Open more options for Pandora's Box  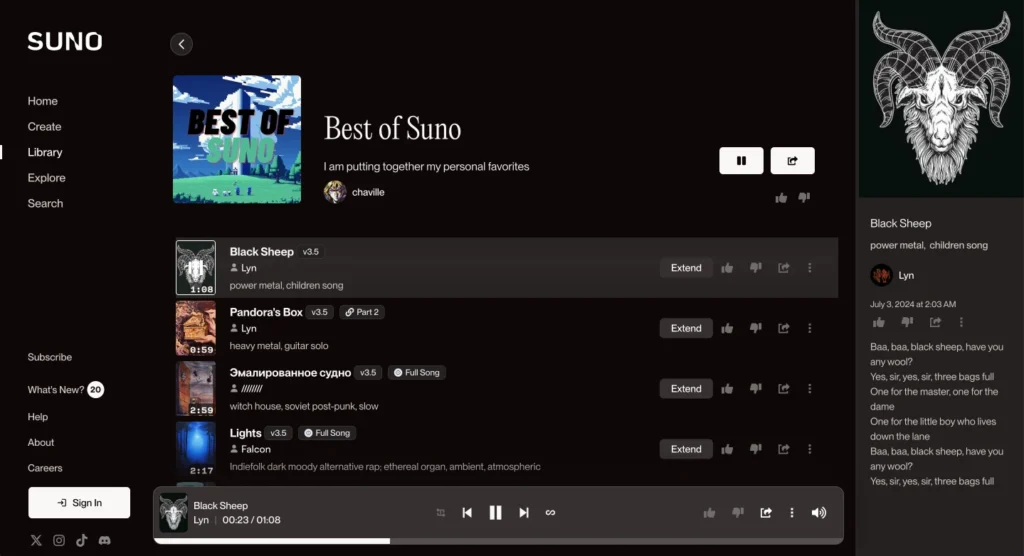[810, 328]
